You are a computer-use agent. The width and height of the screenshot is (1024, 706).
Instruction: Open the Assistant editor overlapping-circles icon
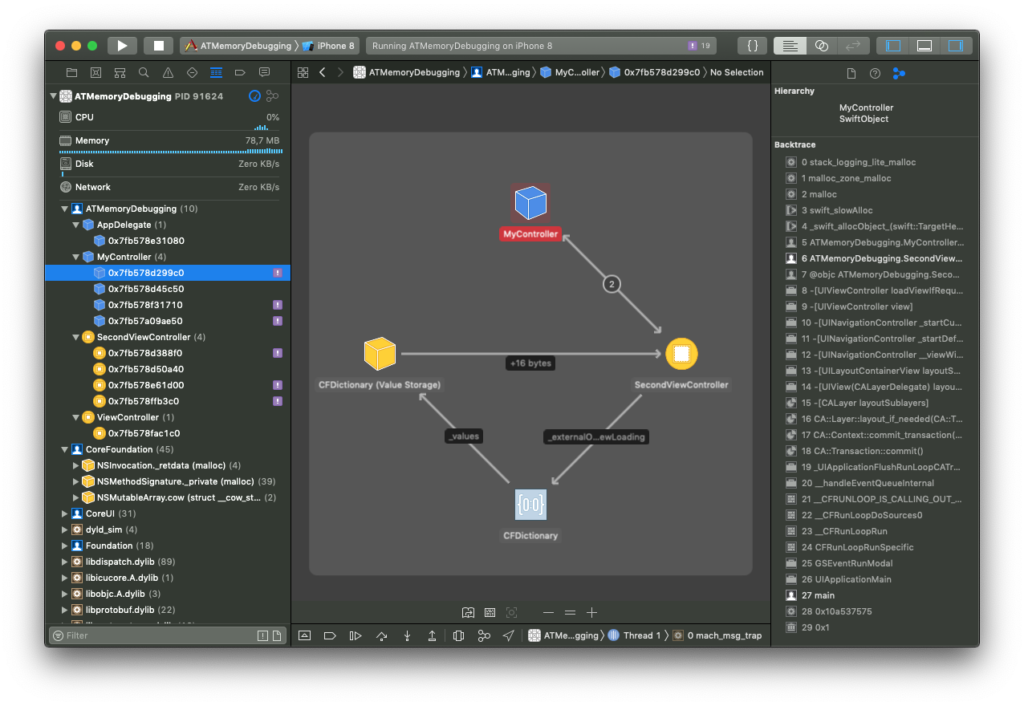[x=821, y=46]
